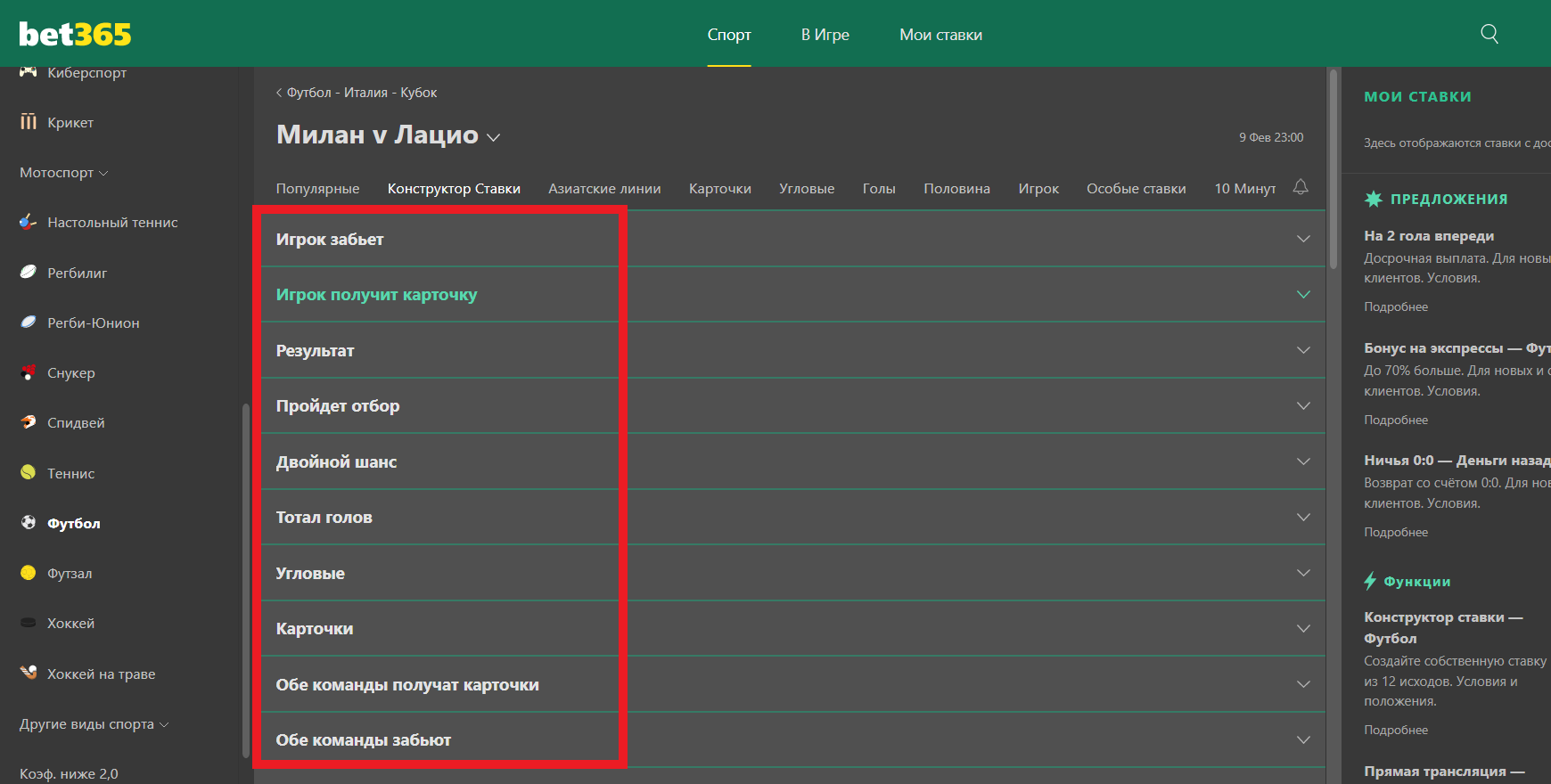
Task: Open Подробнее under Ничья 0:0
Action: coord(1396,532)
